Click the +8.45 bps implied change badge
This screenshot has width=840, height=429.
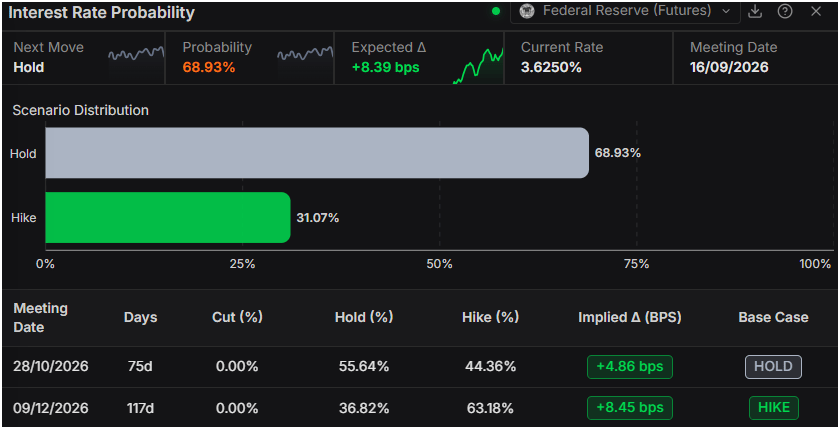click(629, 408)
